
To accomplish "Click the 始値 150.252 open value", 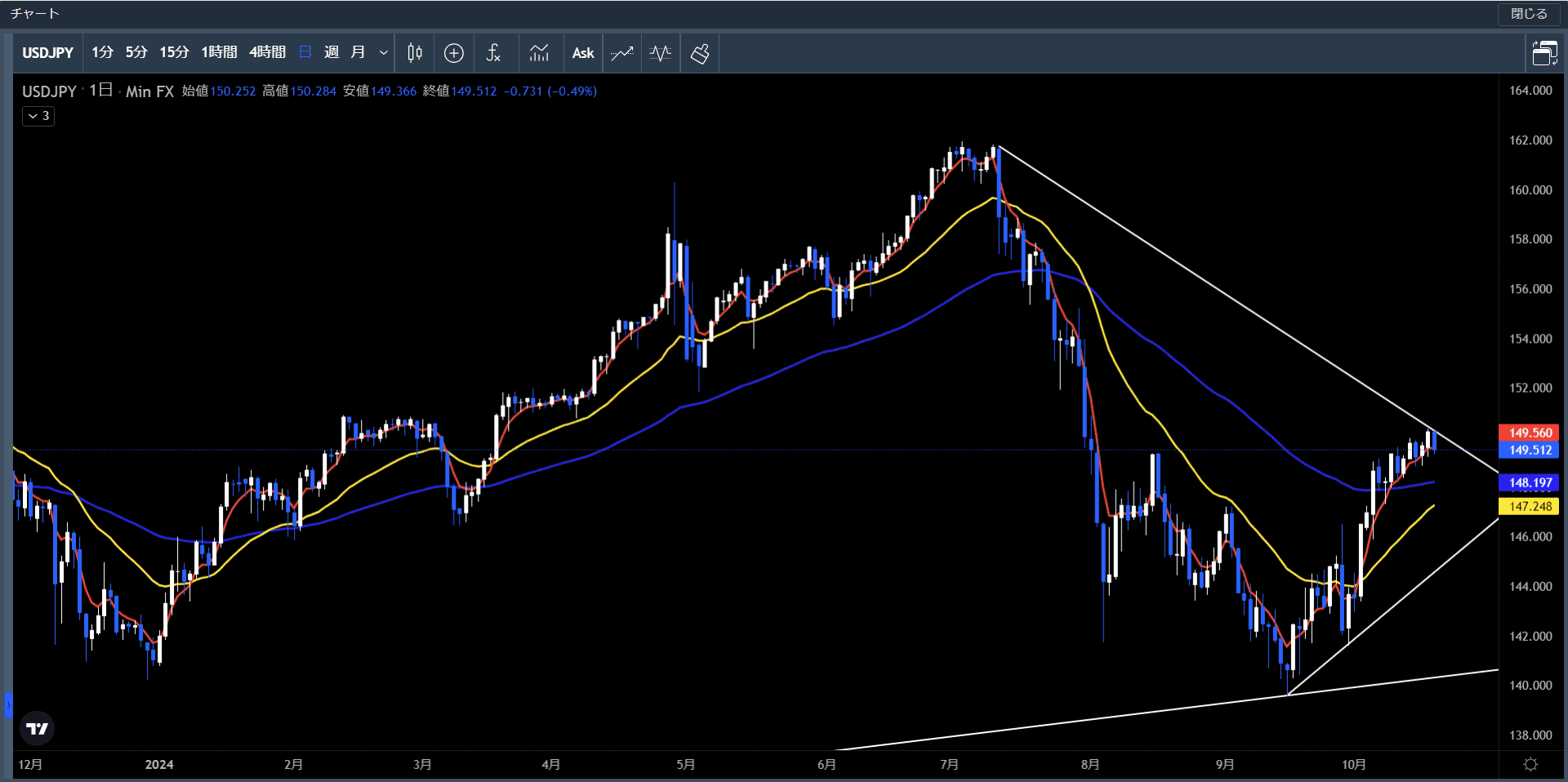I will tap(219, 91).
